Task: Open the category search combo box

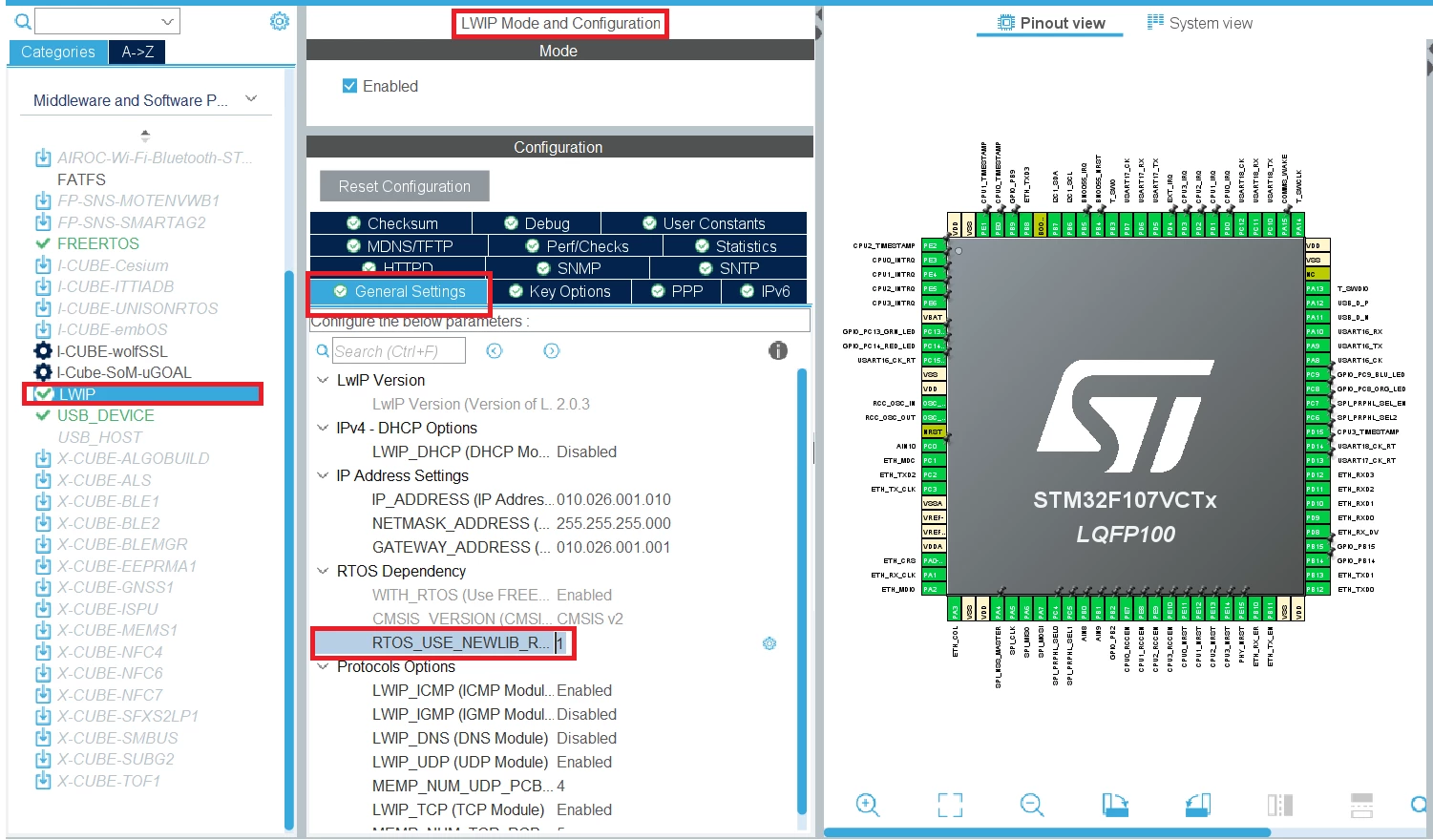Action: click(108, 21)
